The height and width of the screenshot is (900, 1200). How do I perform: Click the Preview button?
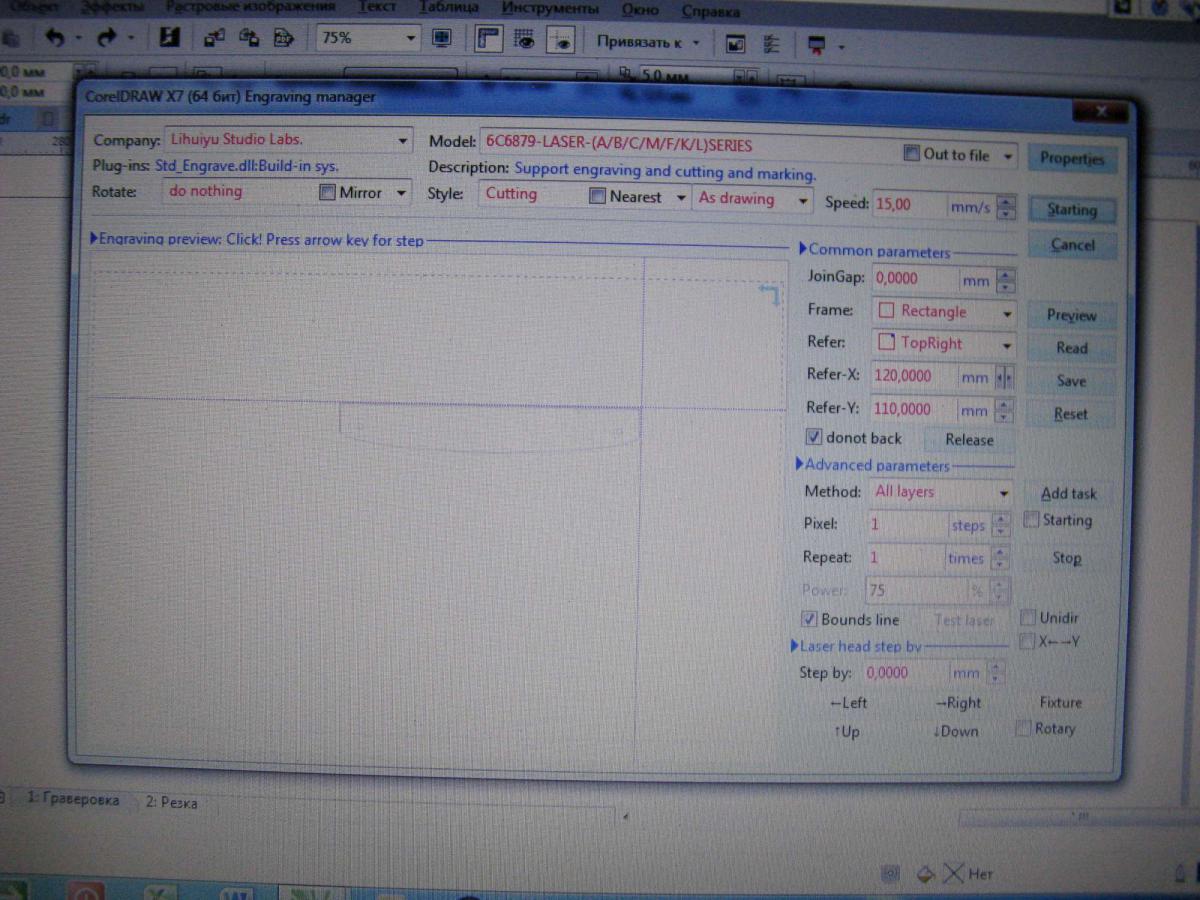tap(1071, 315)
